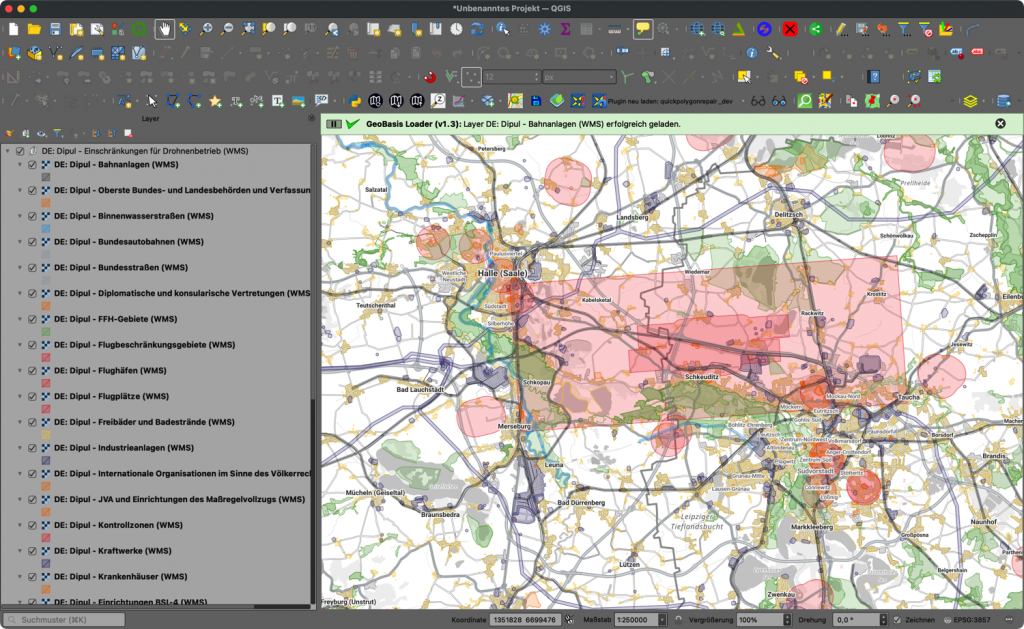1024x629 pixels.
Task: Collapse the Dipul Einschränkungen für Drohnenbetrieb group
Action: [x=8, y=151]
